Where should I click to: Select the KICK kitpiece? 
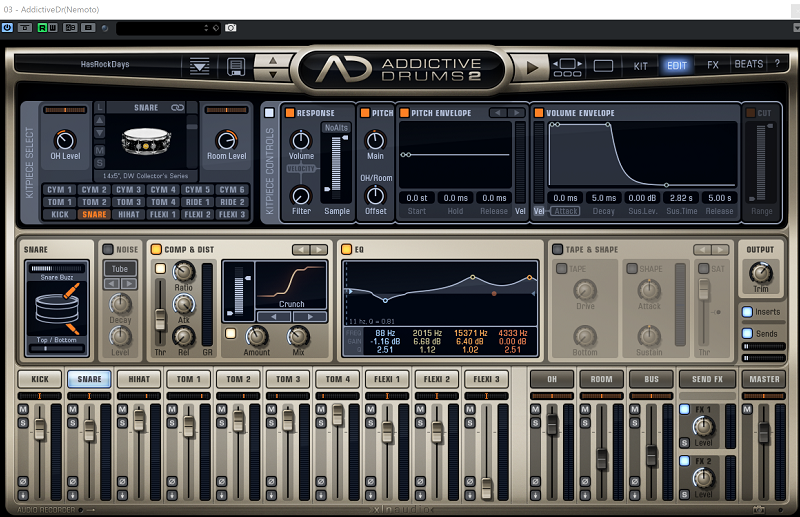tap(59, 214)
